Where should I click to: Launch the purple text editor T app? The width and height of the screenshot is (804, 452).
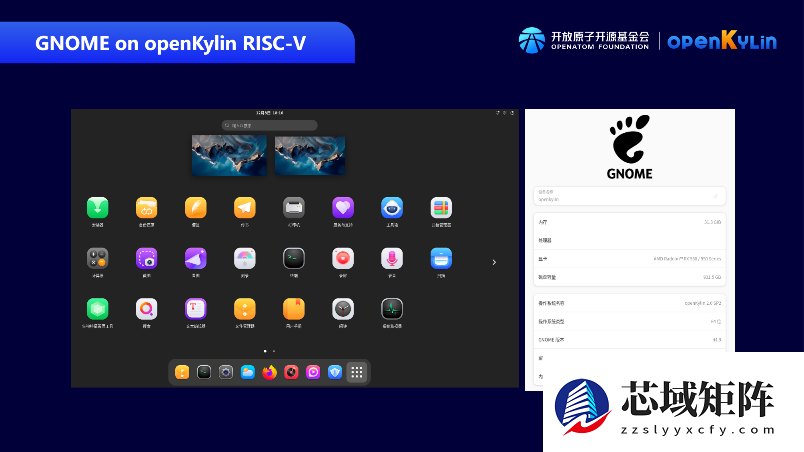coord(195,309)
